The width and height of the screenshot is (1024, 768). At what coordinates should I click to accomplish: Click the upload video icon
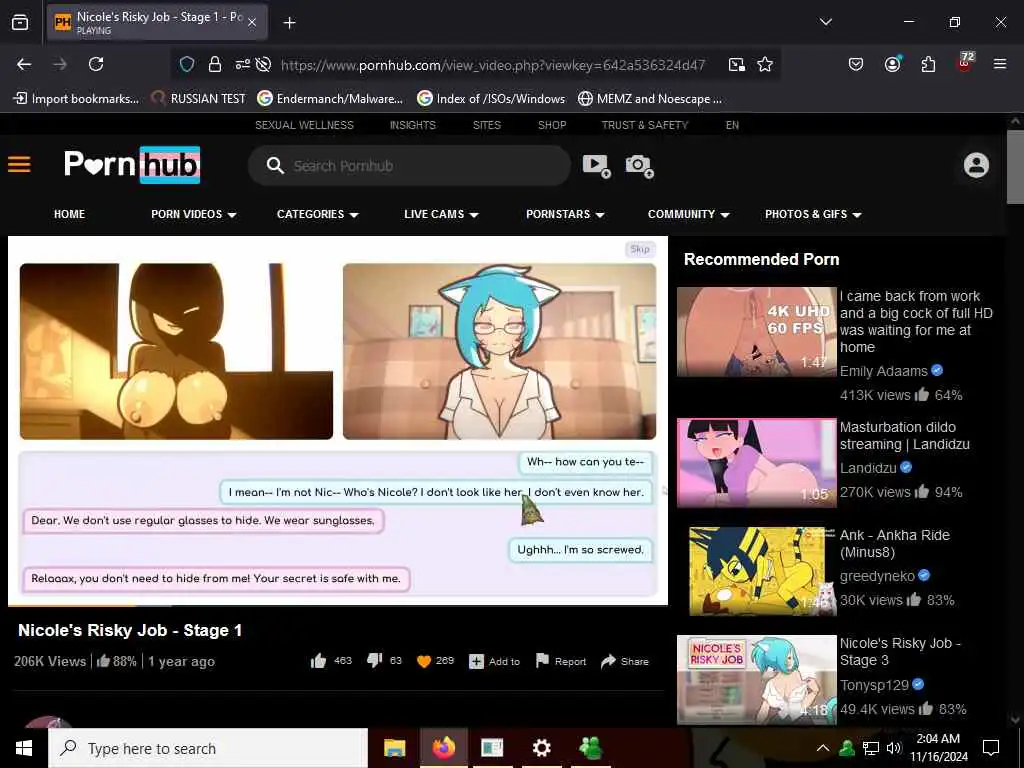[596, 166]
